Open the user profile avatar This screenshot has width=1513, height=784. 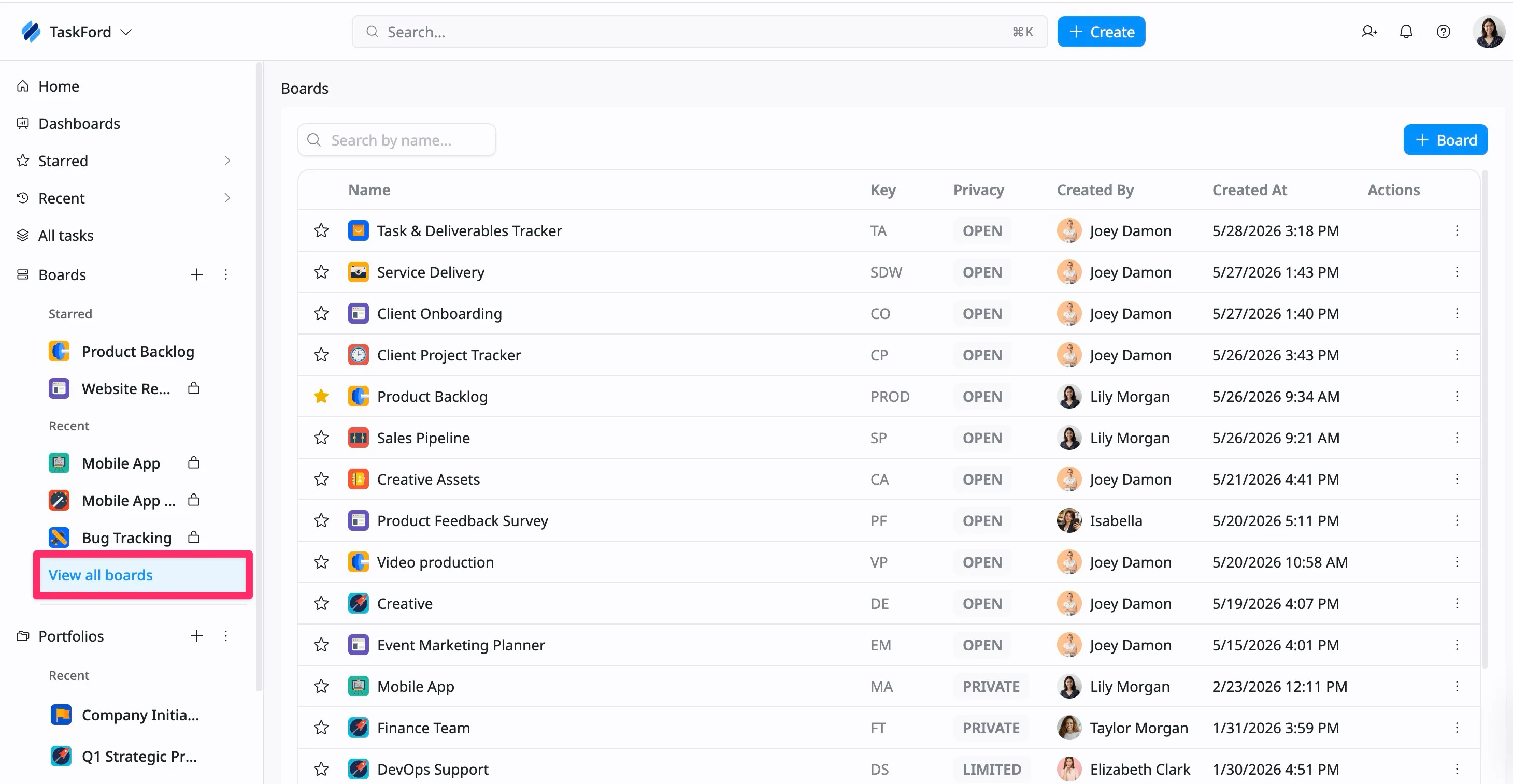pyautogui.click(x=1488, y=32)
